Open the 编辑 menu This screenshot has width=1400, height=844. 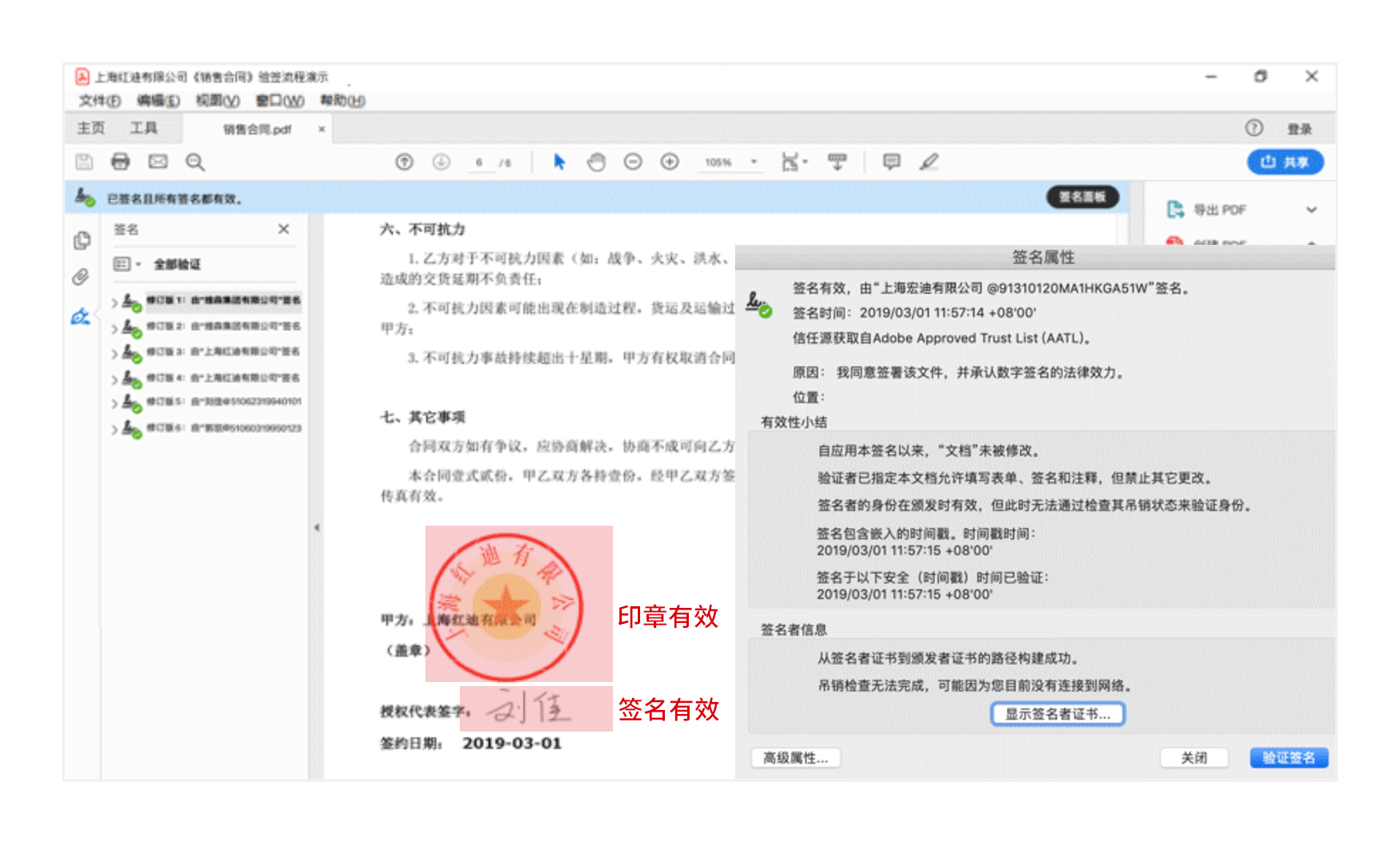158,101
